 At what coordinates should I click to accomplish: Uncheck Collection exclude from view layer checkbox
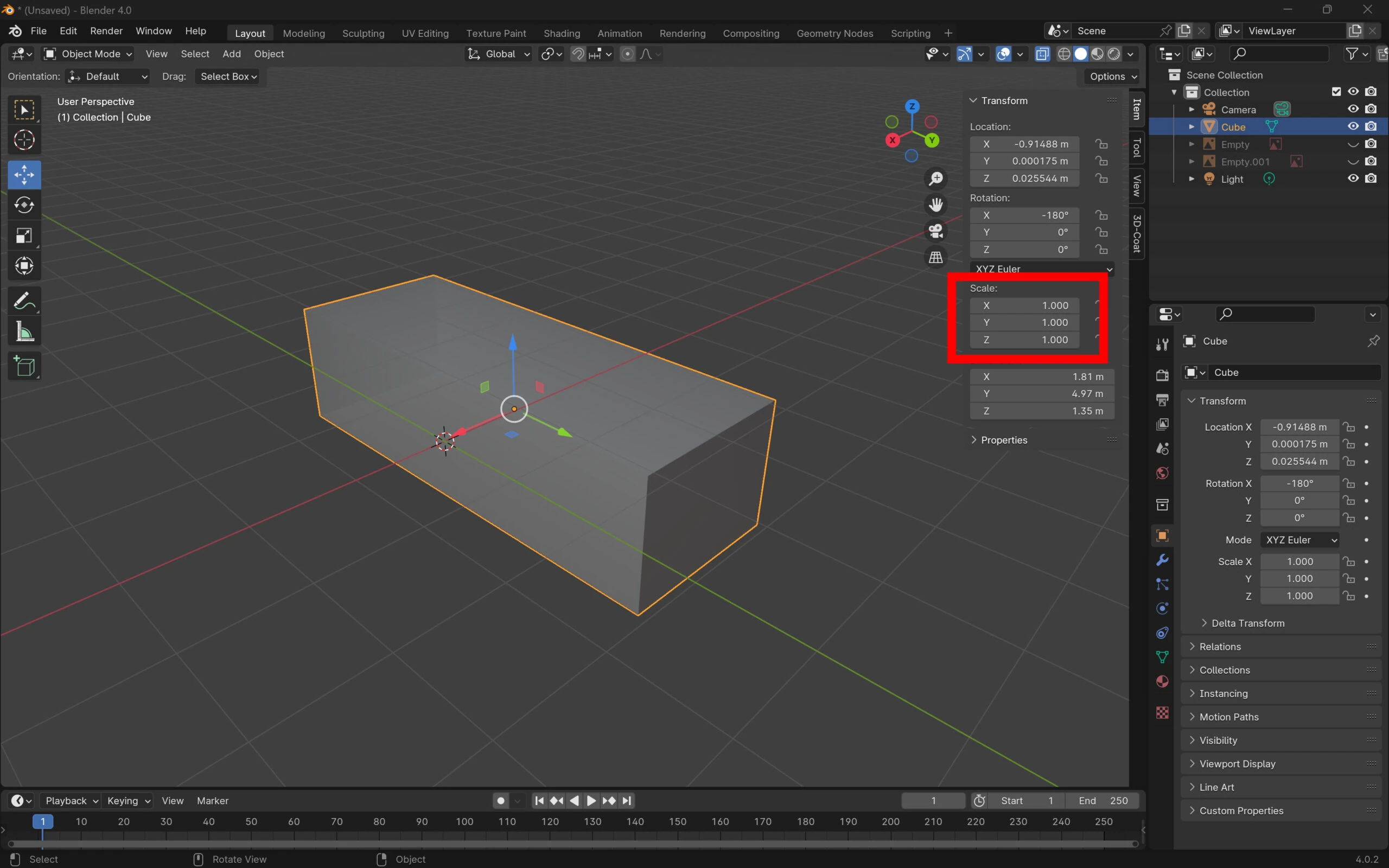point(1336,92)
